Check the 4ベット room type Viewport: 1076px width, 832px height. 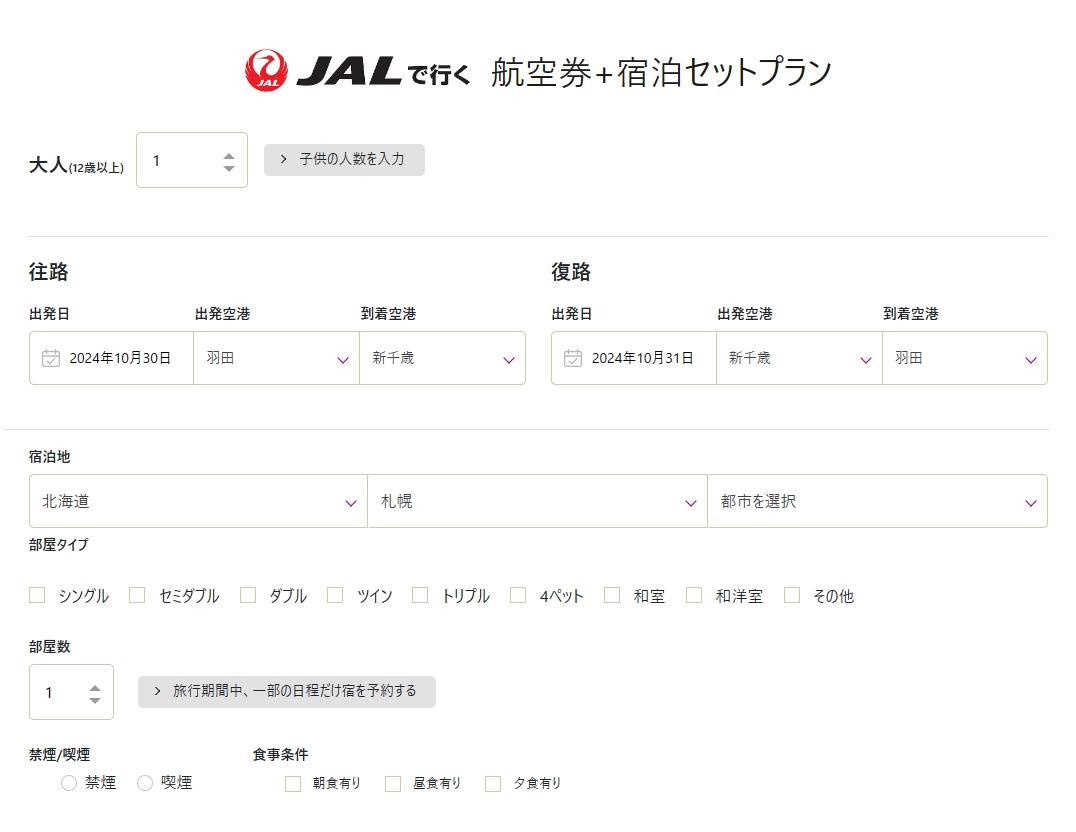pyautogui.click(x=518, y=595)
